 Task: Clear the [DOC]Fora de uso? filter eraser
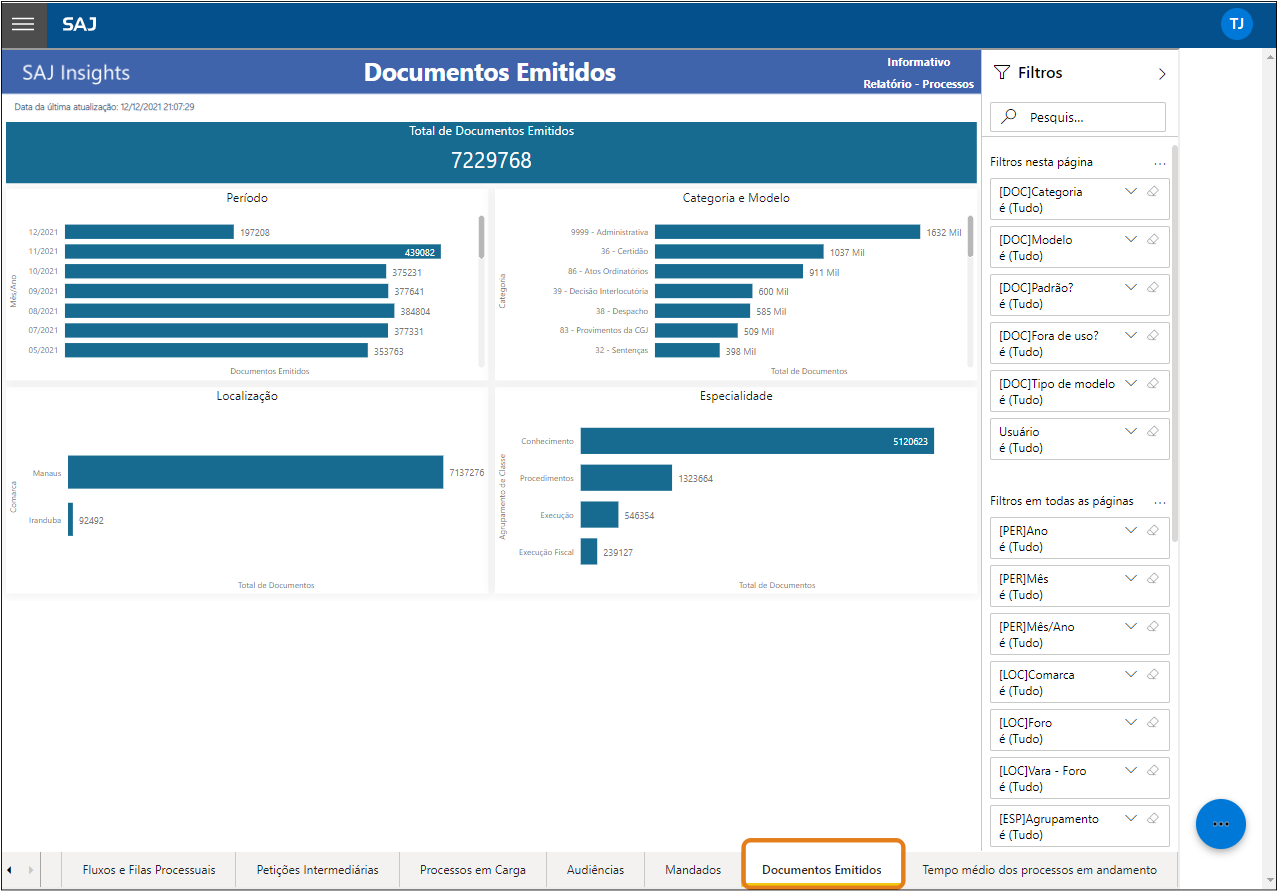pyautogui.click(x=1153, y=335)
